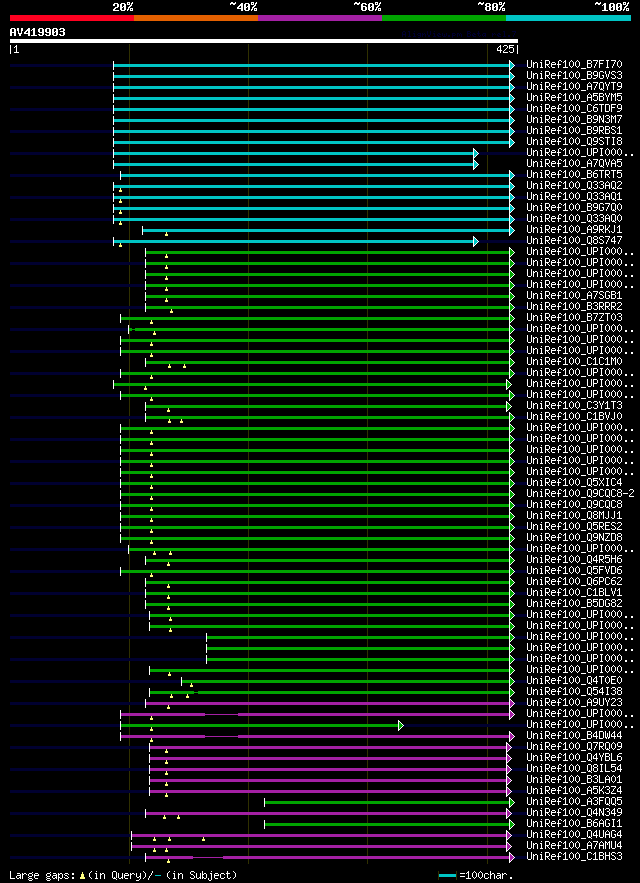The width and height of the screenshot is (640, 883).
Task: Click the AV419903 query name label
Action: [x=37, y=32]
